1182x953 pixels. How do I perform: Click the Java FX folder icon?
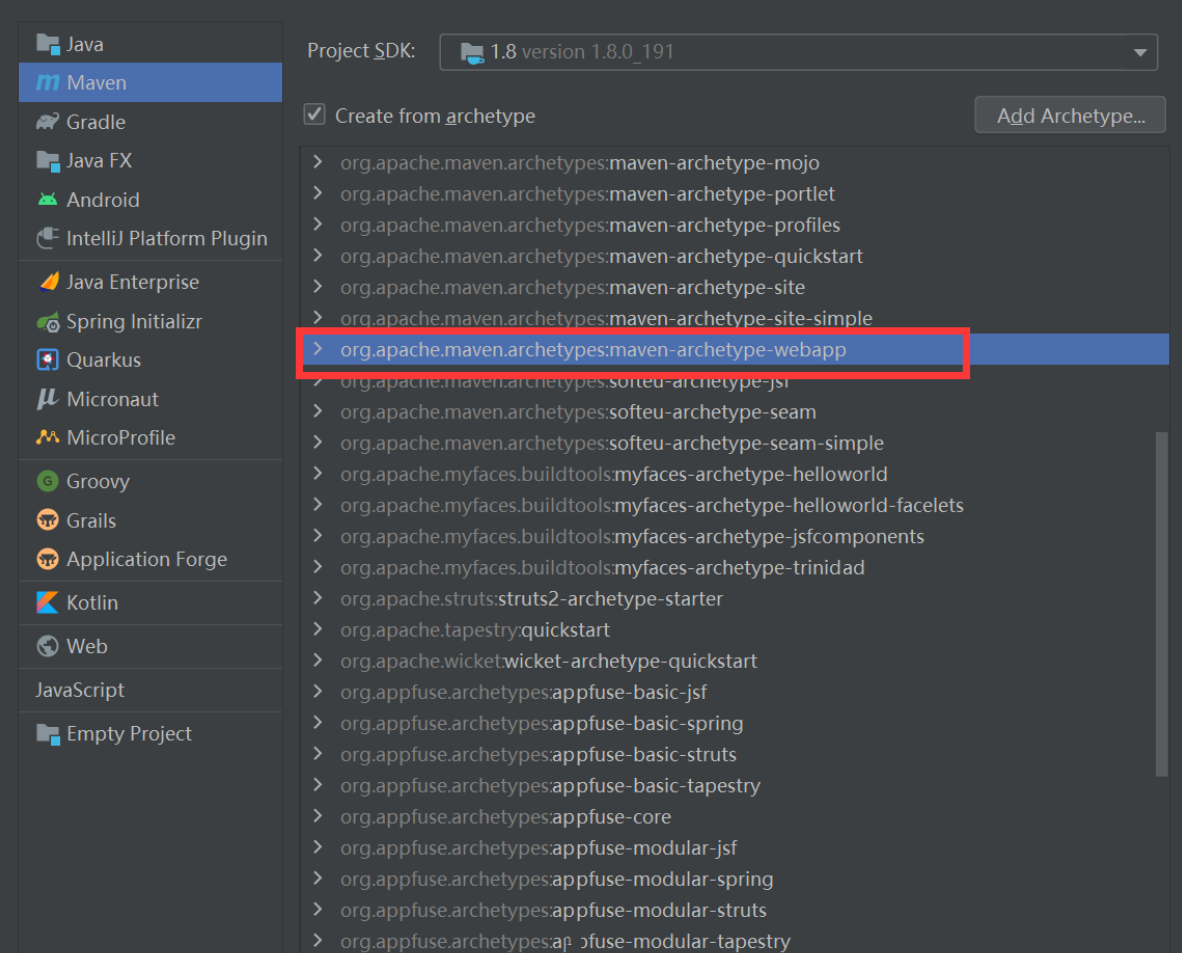click(47, 161)
